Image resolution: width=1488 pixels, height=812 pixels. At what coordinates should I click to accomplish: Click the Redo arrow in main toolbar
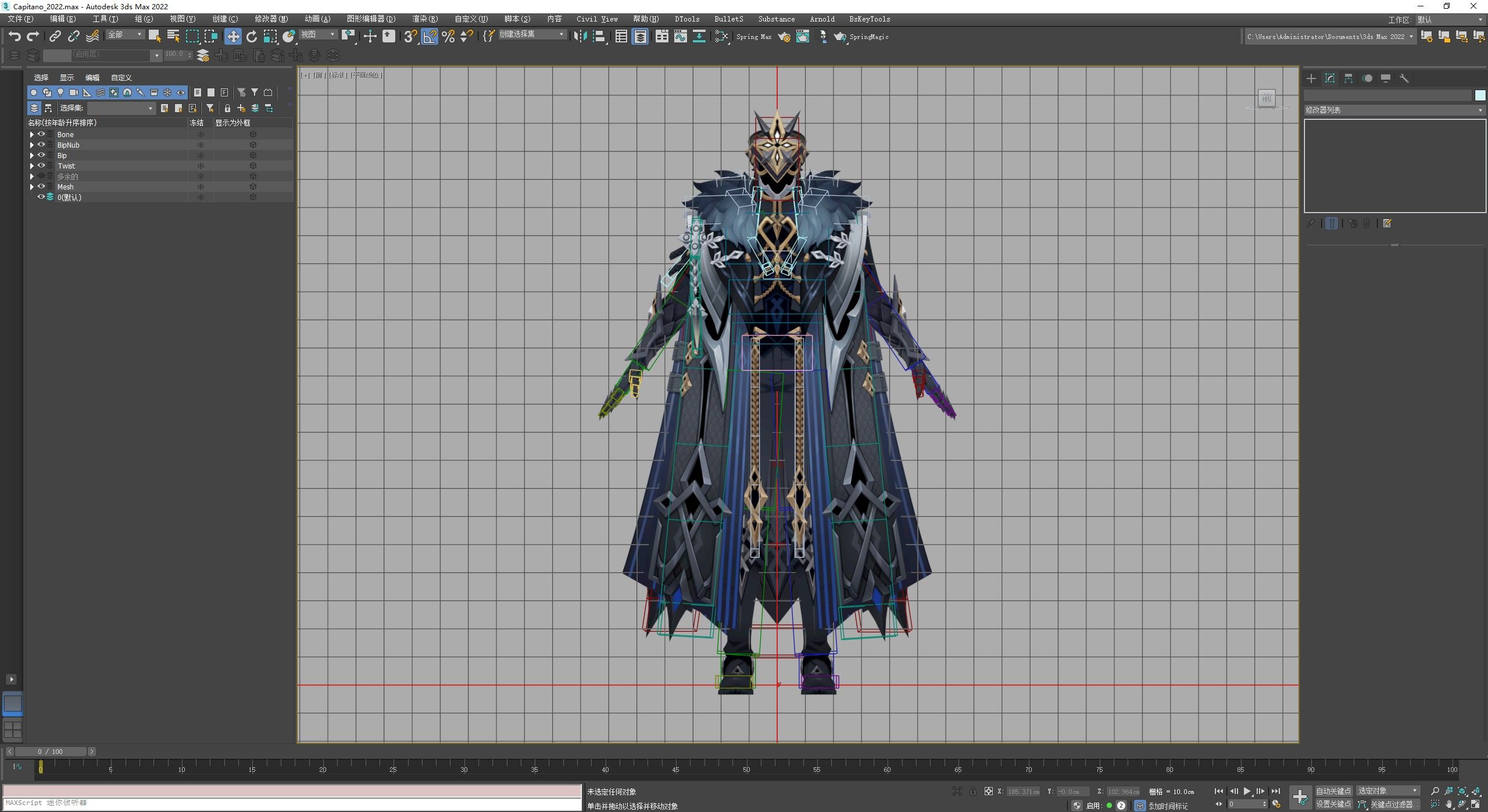point(33,37)
